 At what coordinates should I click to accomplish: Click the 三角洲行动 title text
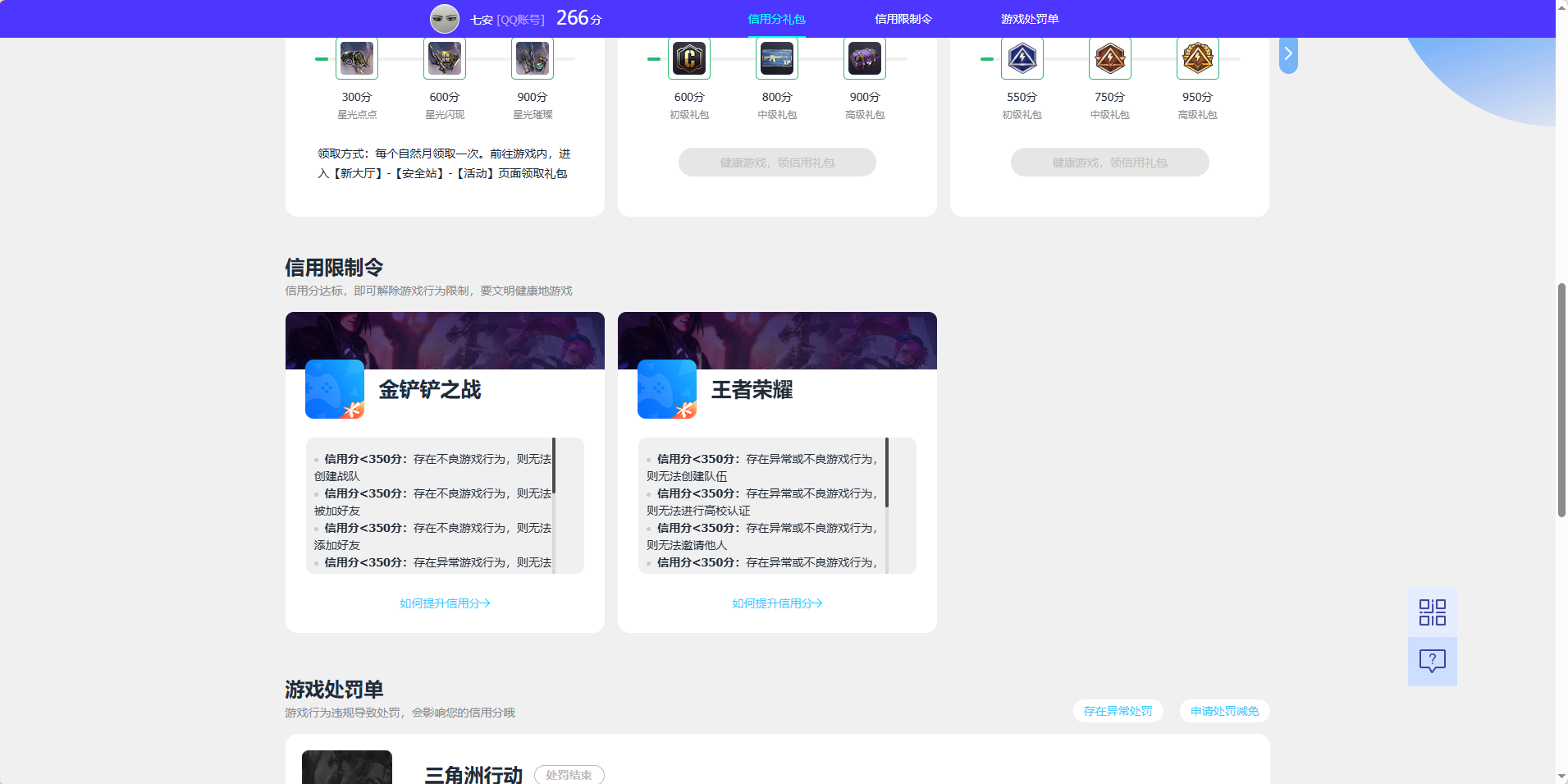pyautogui.click(x=473, y=775)
